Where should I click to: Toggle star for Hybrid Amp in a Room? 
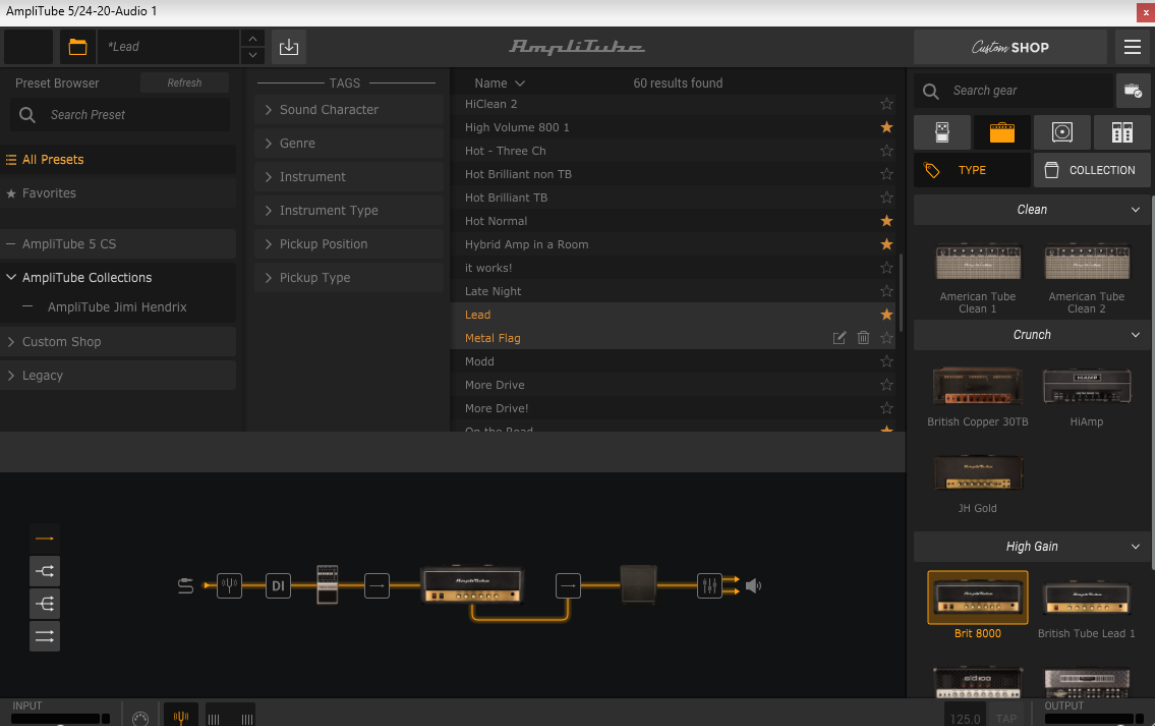(x=887, y=244)
